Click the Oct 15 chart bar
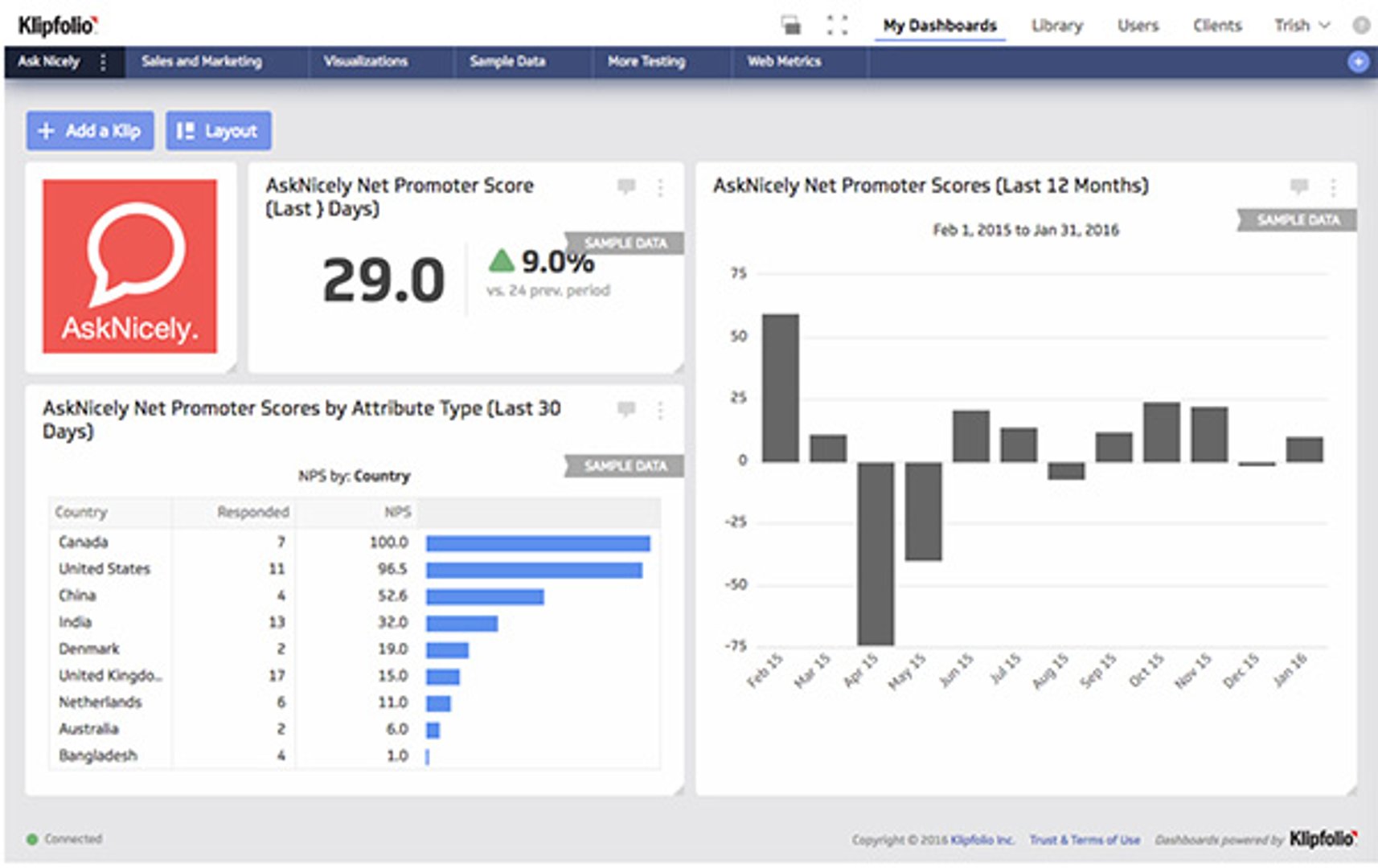The height and width of the screenshot is (868, 1378). tap(1162, 432)
